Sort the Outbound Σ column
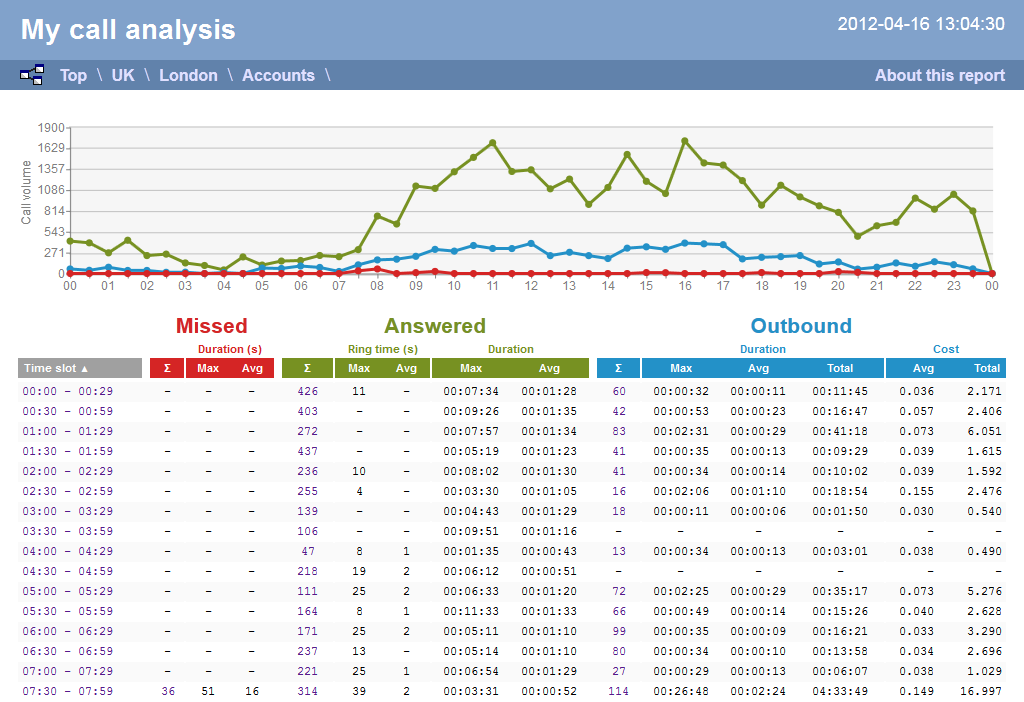Screen dimensions: 1024x702 (x=618, y=368)
